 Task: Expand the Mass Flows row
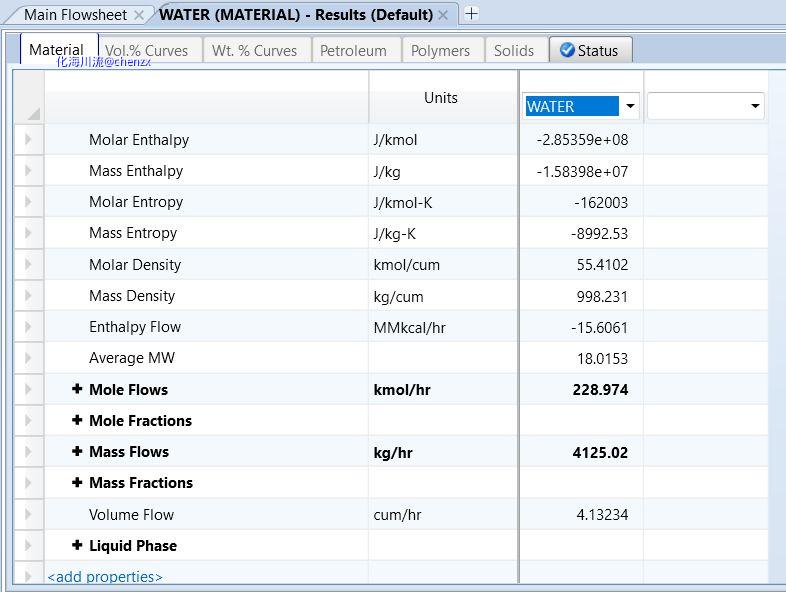77,451
